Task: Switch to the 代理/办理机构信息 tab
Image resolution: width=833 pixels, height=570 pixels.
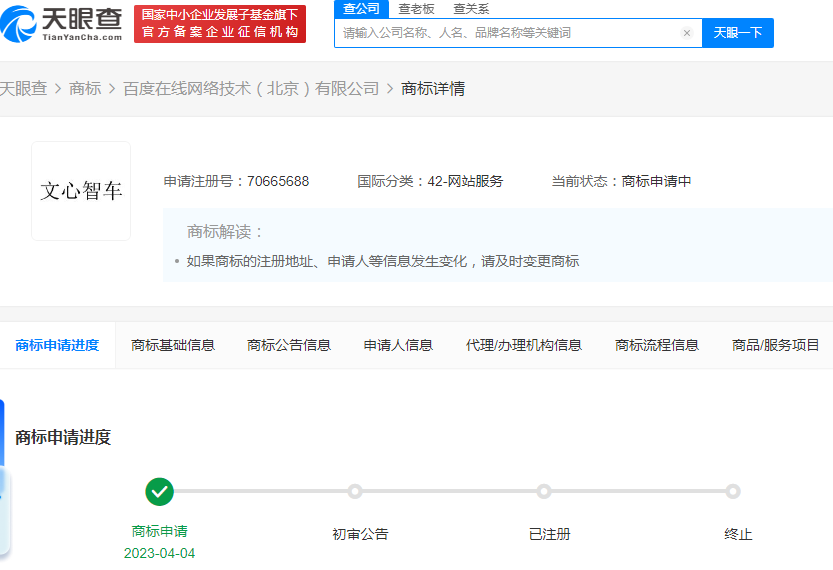Action: click(x=524, y=345)
